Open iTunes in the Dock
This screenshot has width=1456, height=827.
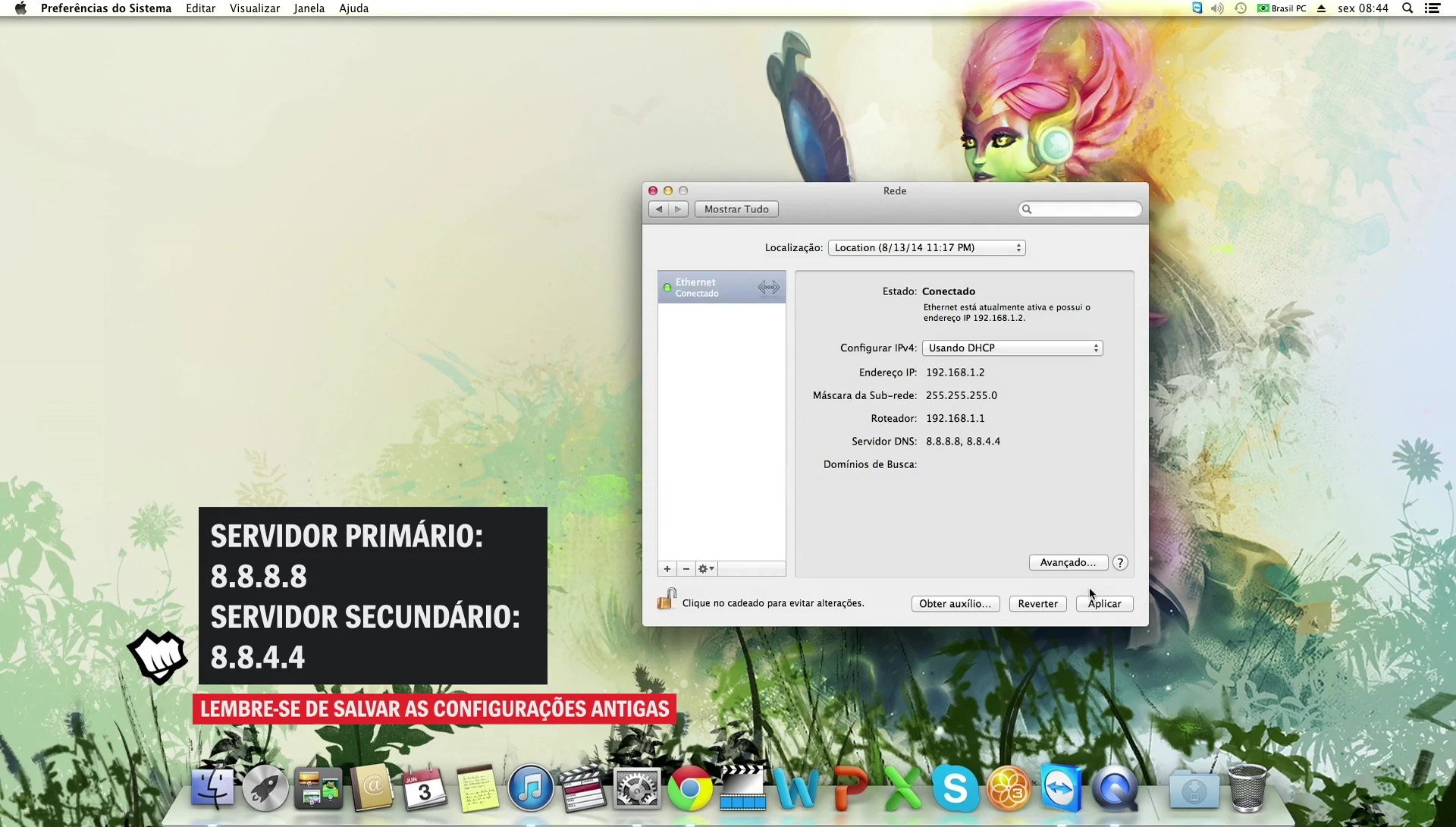[531, 788]
